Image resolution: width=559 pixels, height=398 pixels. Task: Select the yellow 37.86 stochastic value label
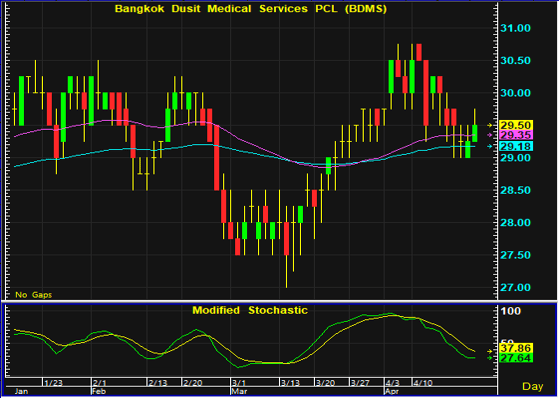[516, 348]
